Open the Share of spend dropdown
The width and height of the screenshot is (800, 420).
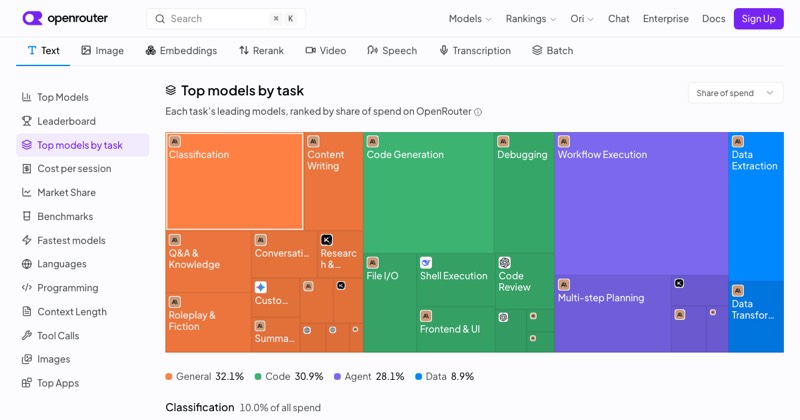coord(735,93)
